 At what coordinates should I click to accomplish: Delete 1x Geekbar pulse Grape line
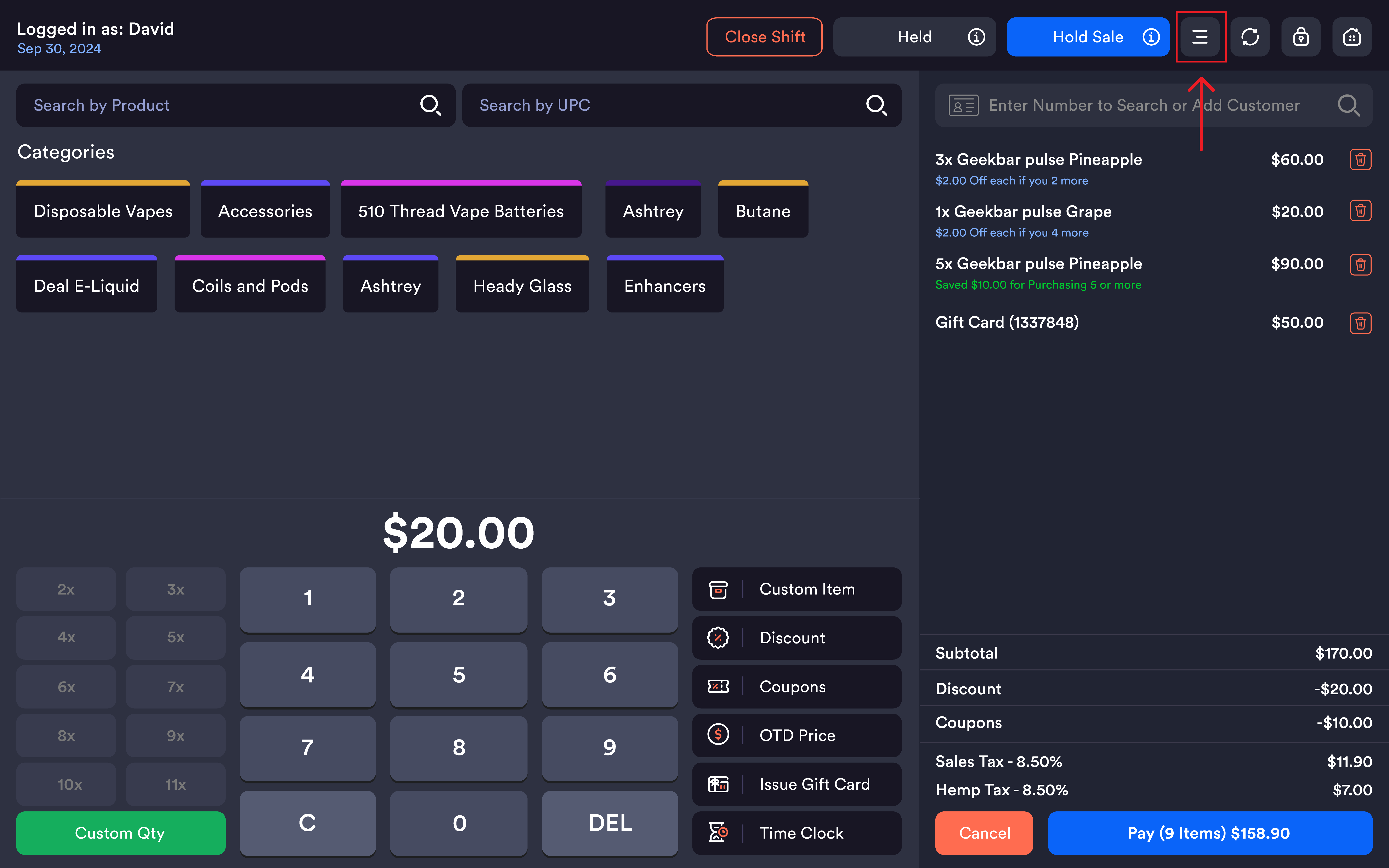1360,211
